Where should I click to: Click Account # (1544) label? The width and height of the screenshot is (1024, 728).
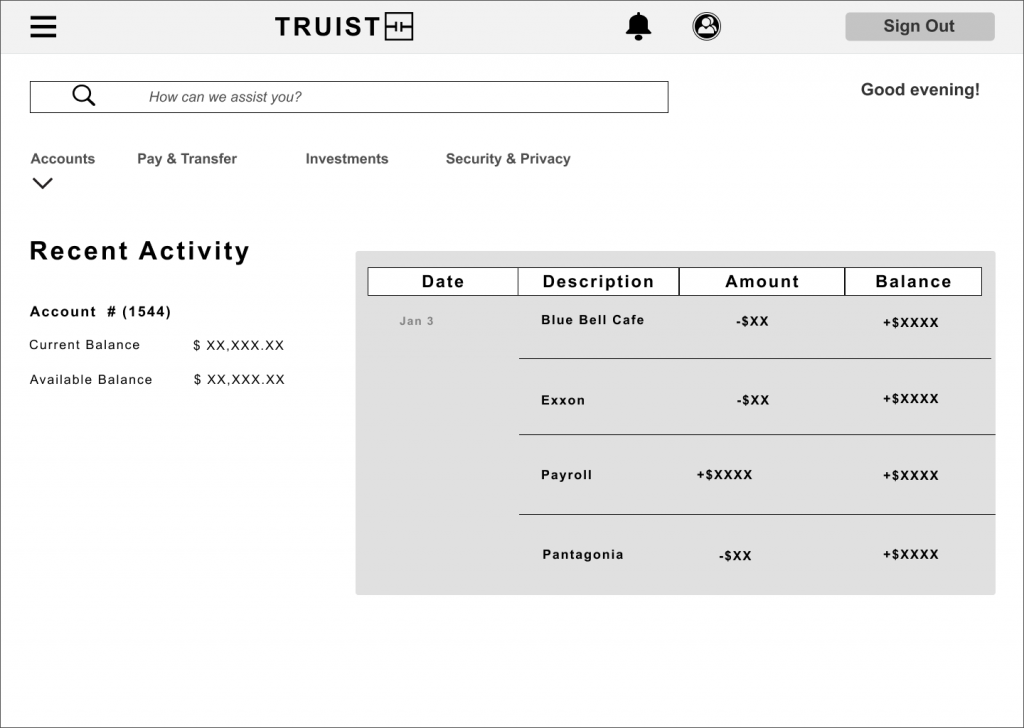100,312
